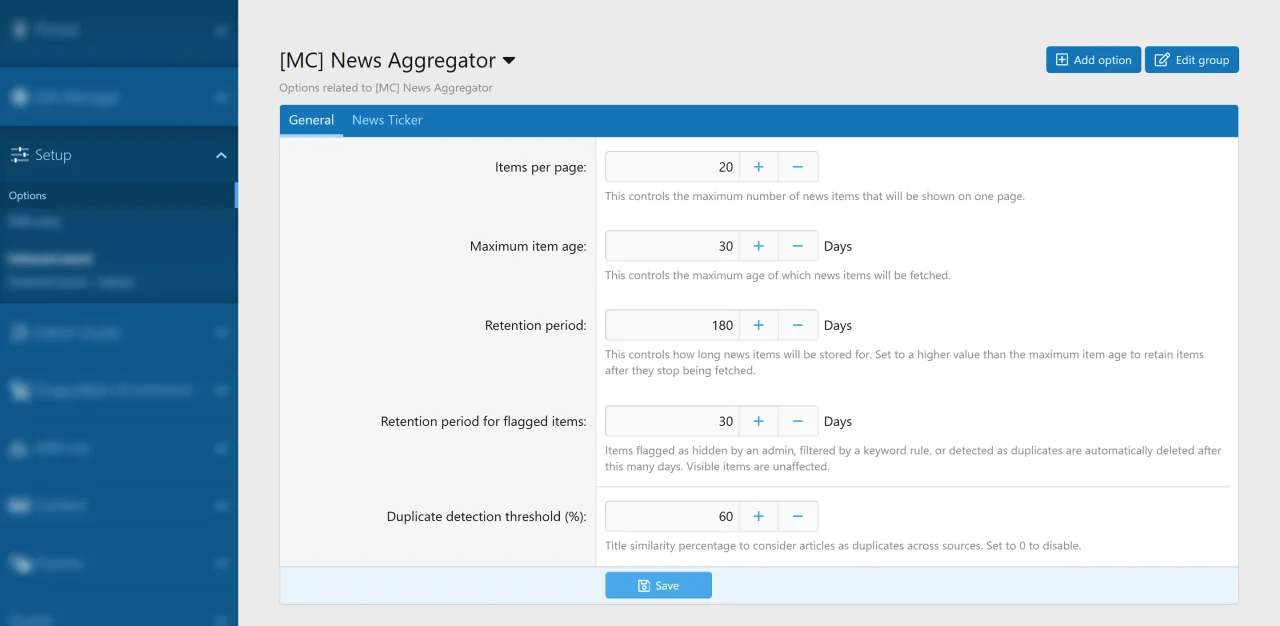This screenshot has height=626, width=1280.
Task: Increase flagged items retention with plus icon
Action: (758, 421)
